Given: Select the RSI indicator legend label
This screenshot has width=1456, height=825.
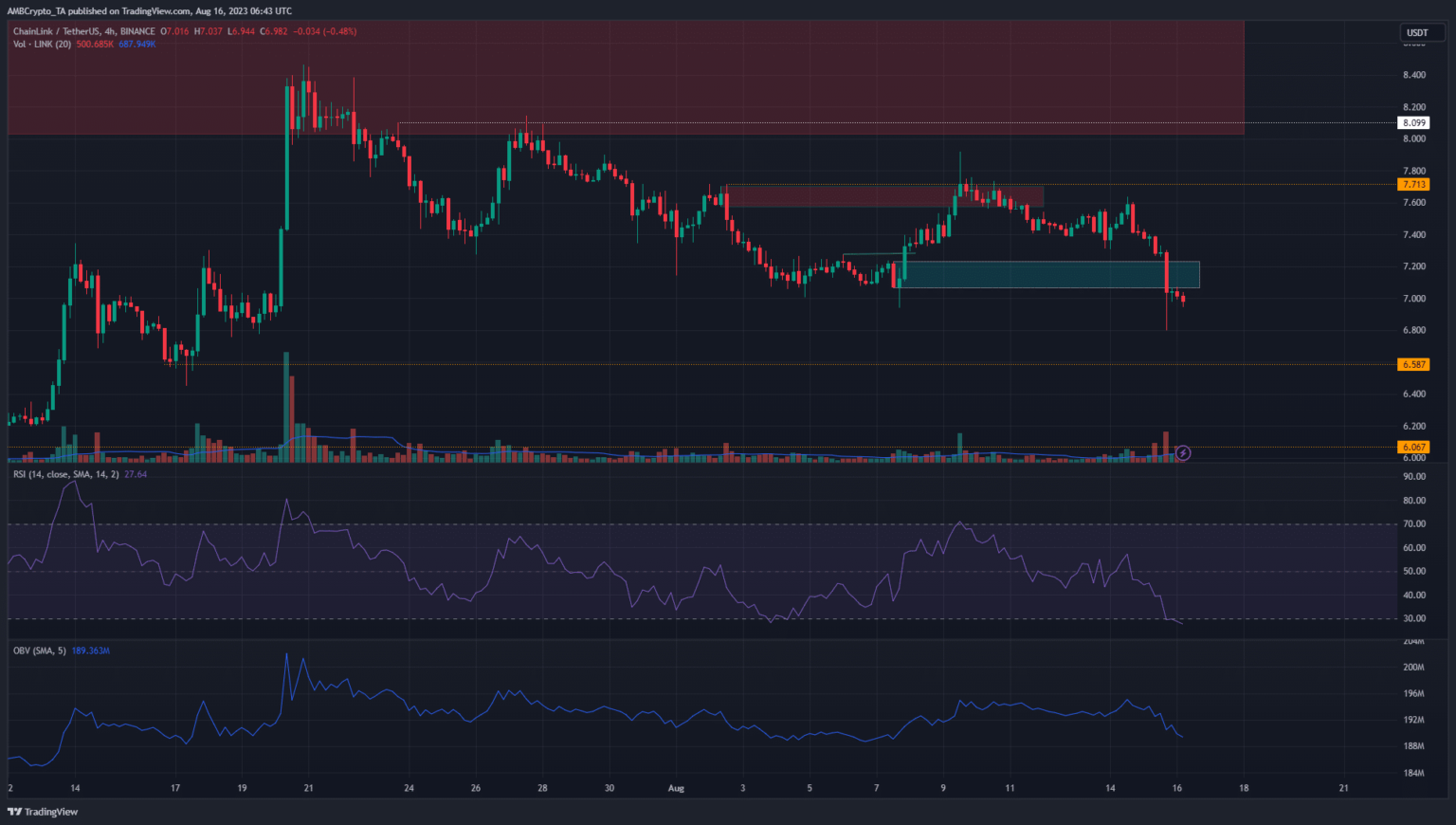Looking at the screenshot, I should coord(65,474).
